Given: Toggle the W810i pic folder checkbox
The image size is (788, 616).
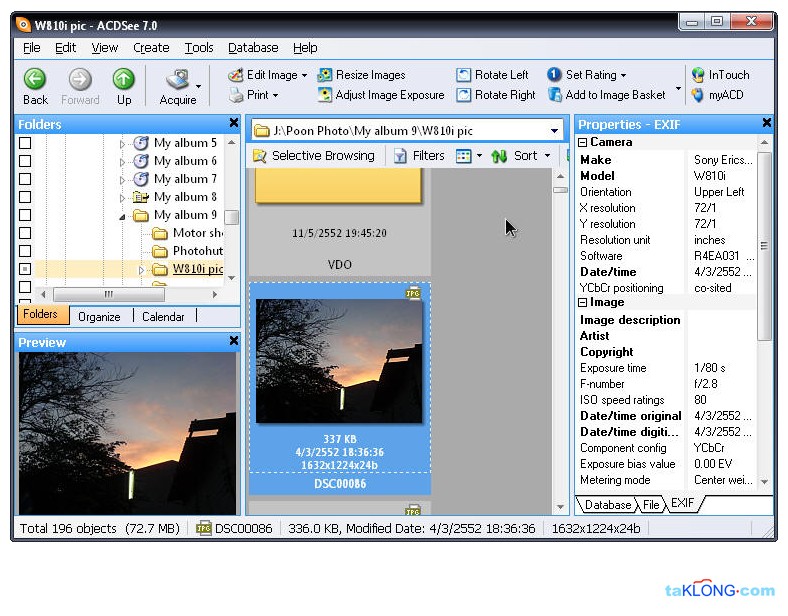Looking at the screenshot, I should (x=25, y=269).
